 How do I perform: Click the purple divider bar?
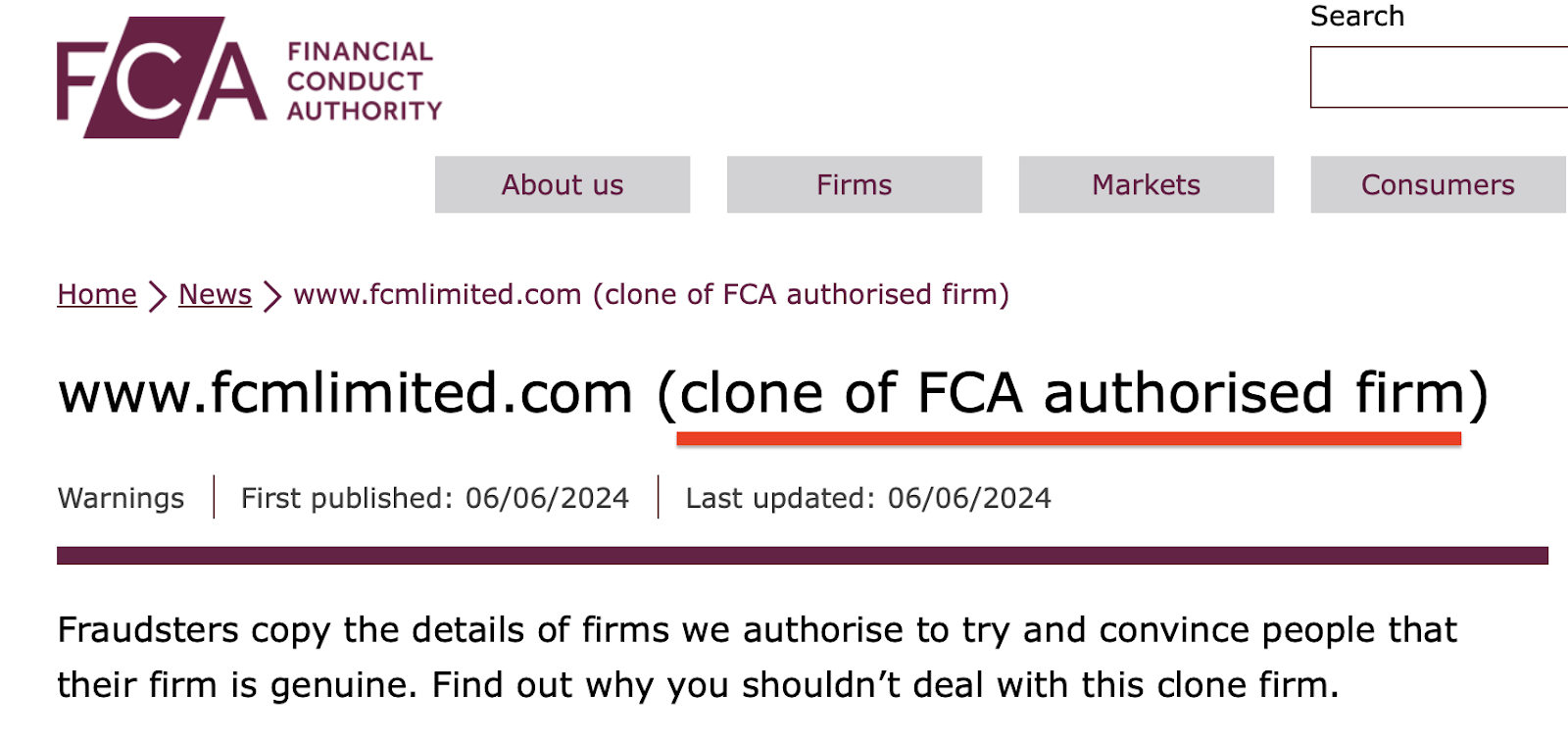[802, 556]
